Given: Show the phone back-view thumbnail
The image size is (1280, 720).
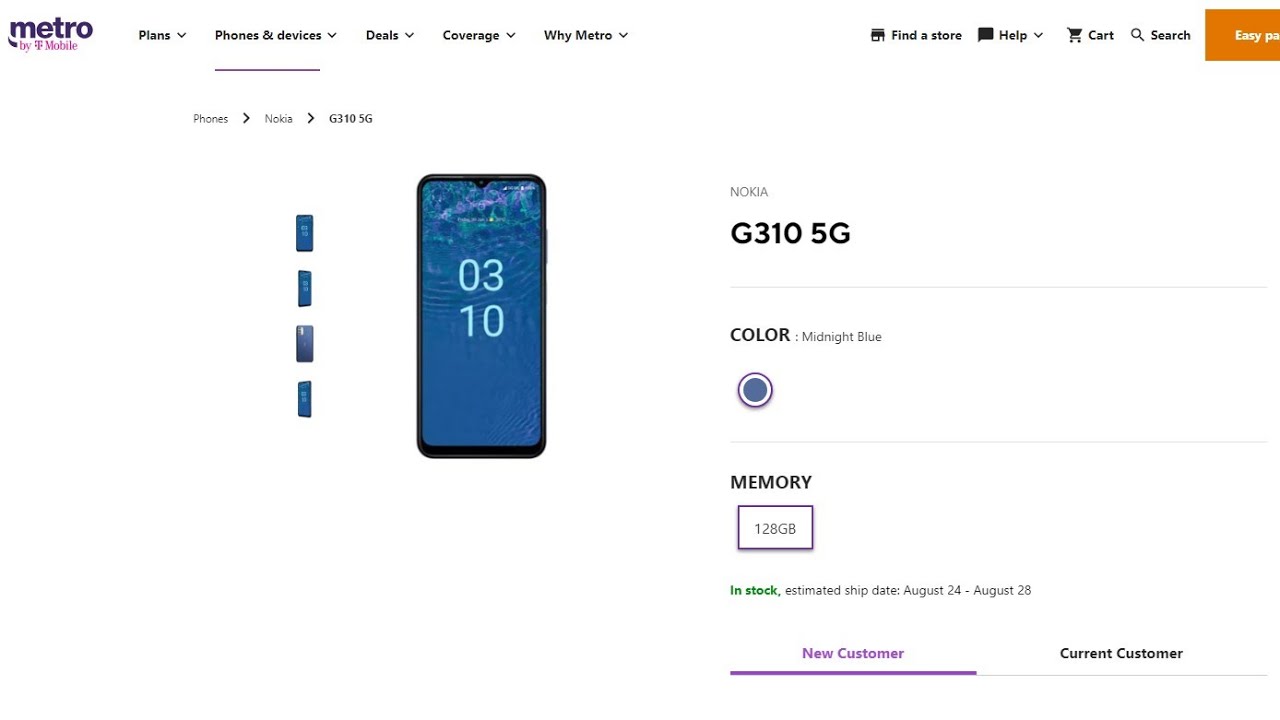Looking at the screenshot, I should [x=305, y=343].
